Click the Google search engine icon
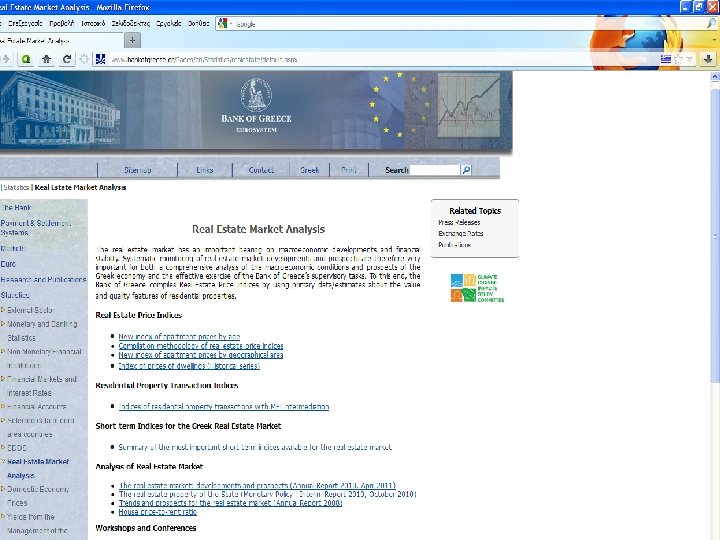The image size is (720, 540). [x=223, y=23]
